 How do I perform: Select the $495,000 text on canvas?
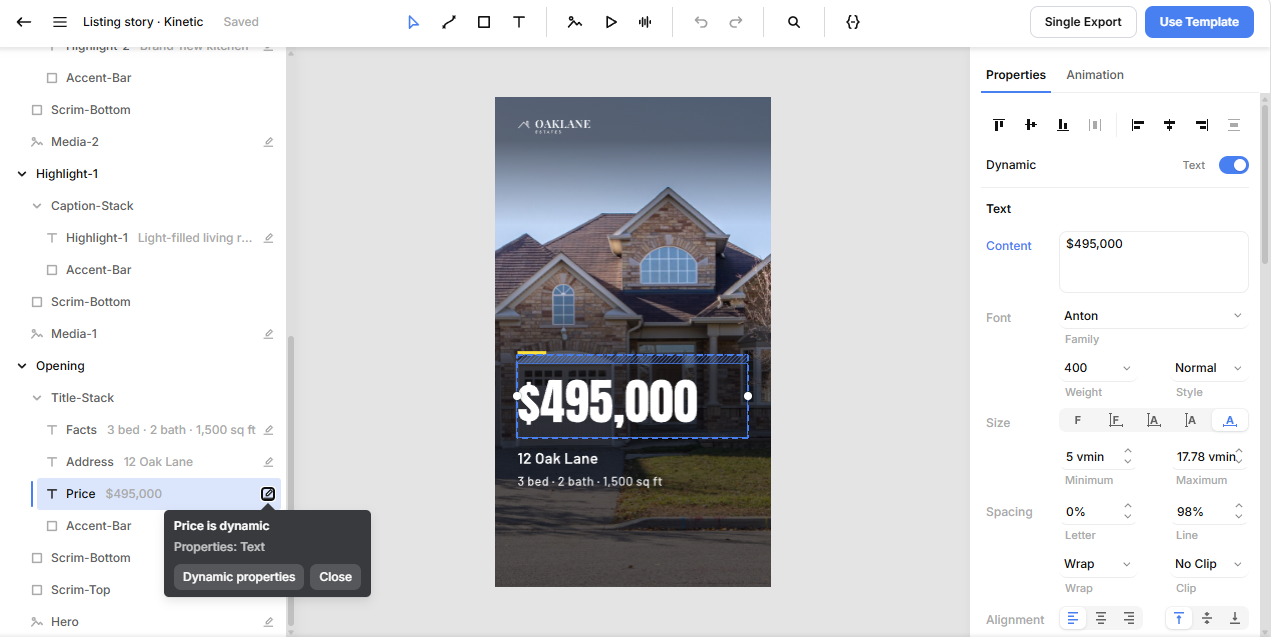[607, 401]
